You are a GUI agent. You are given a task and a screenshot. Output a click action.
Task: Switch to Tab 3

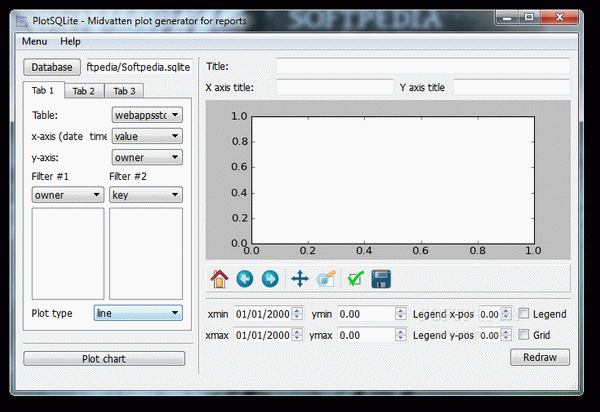click(x=124, y=91)
